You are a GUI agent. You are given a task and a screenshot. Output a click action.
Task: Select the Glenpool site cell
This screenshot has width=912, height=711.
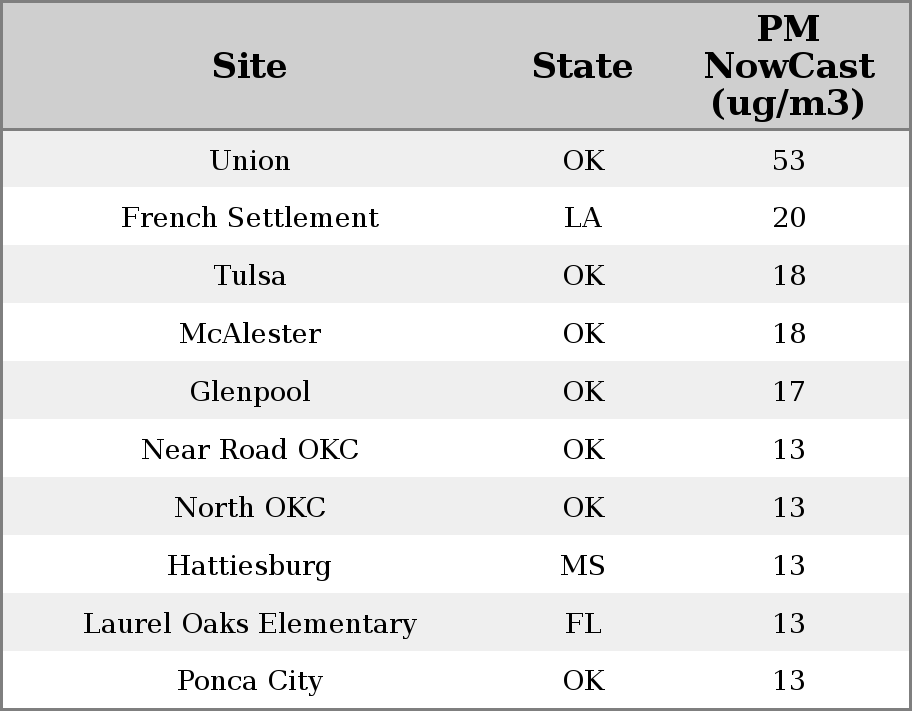click(250, 392)
